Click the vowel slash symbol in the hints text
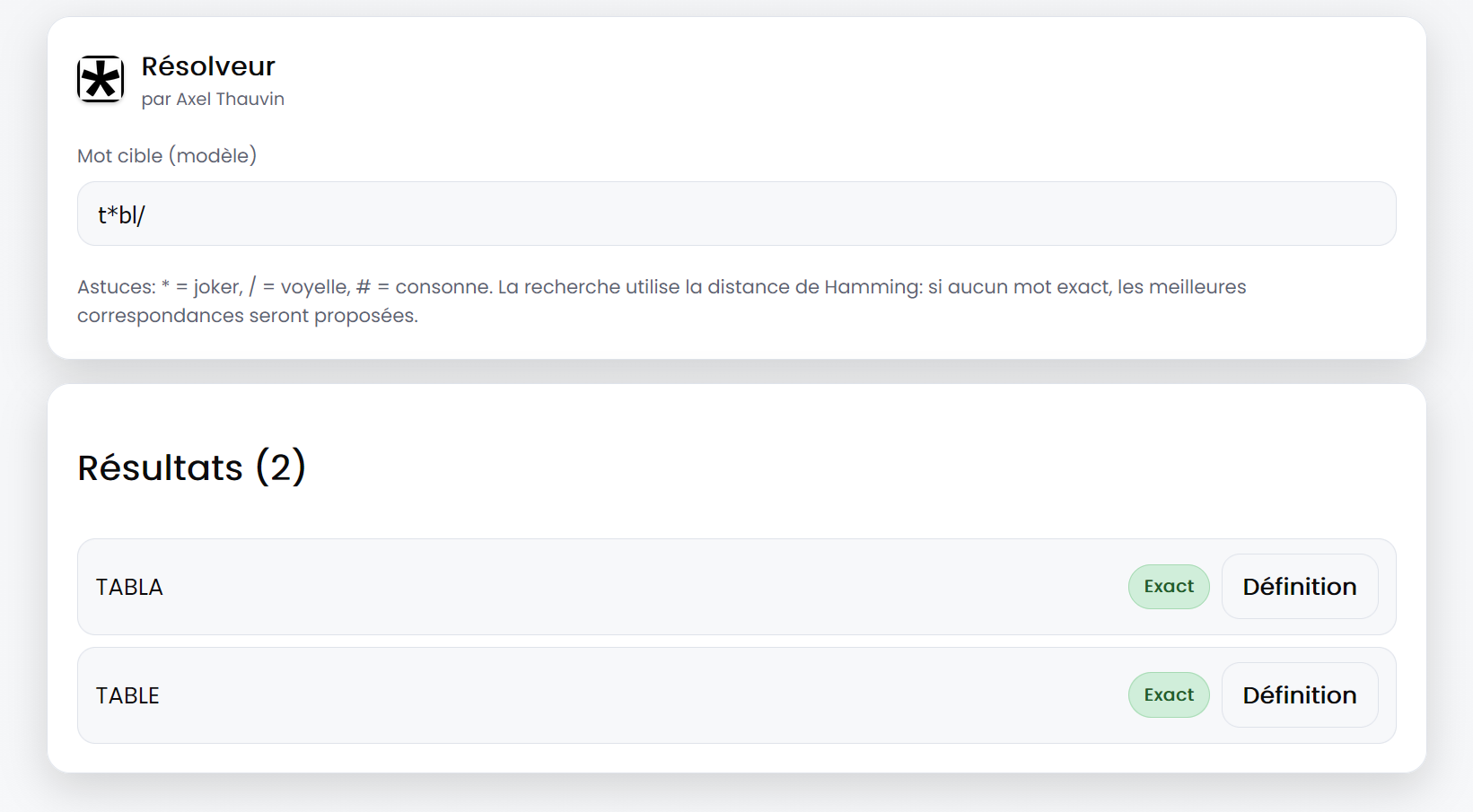This screenshot has width=1473, height=812. (x=254, y=286)
